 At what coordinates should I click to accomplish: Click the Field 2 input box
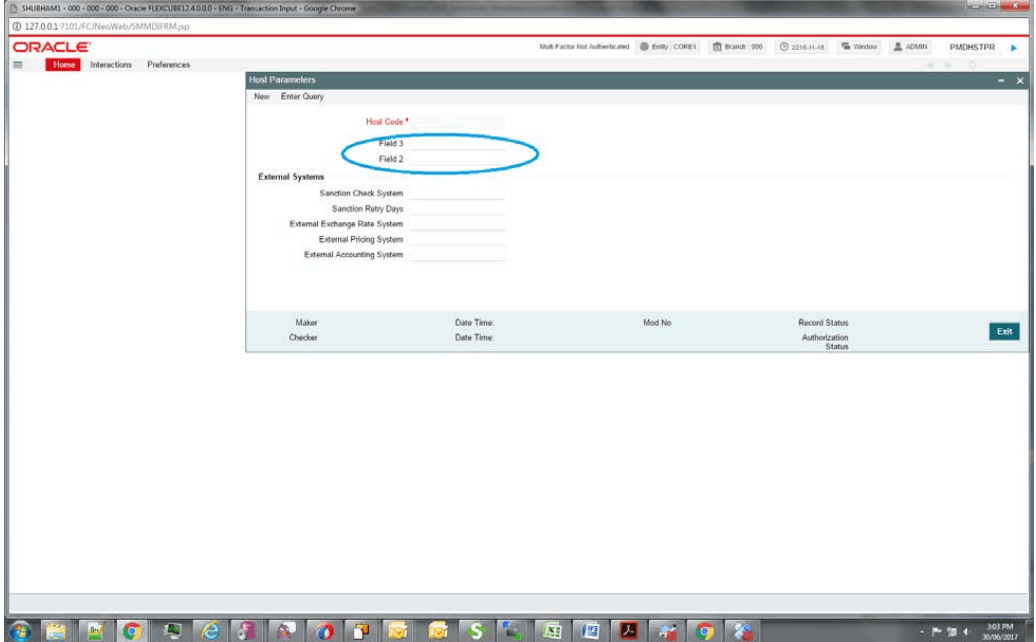(x=457, y=159)
